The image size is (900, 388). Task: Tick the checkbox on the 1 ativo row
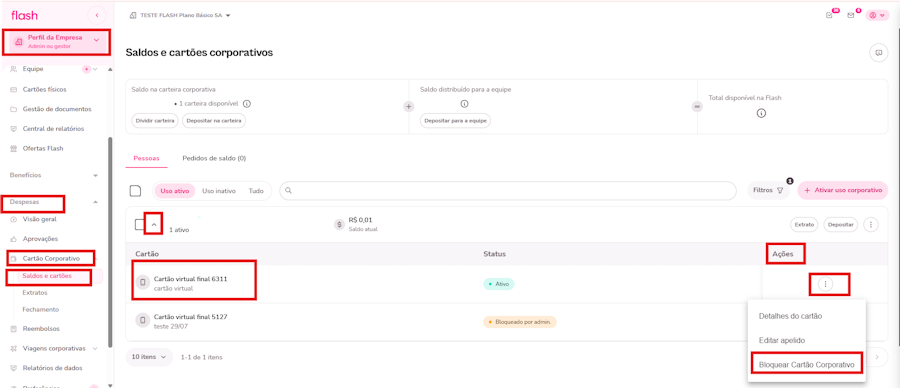(139, 224)
